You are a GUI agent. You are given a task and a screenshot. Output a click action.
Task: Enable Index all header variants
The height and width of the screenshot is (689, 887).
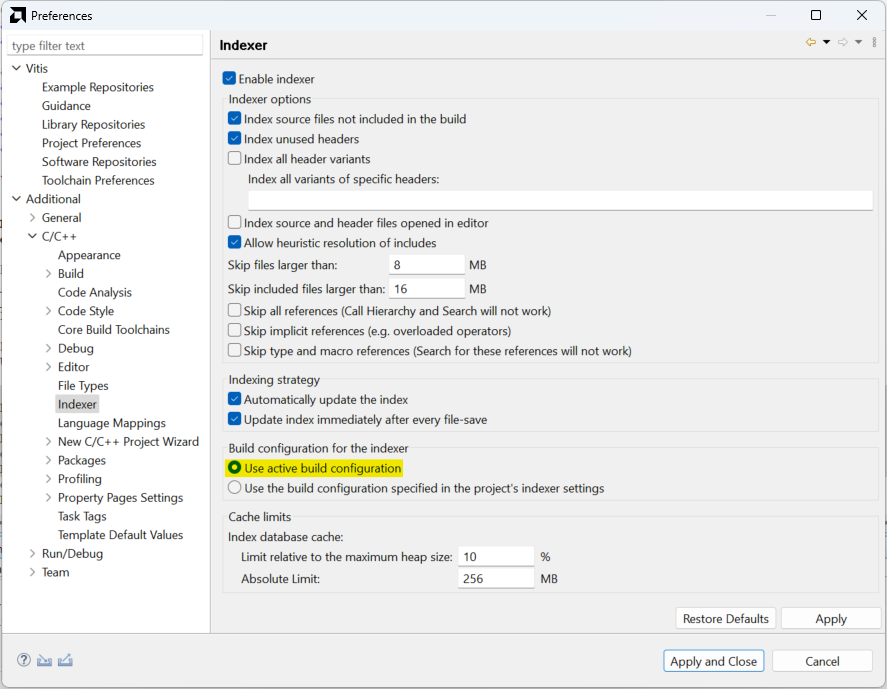(235, 159)
